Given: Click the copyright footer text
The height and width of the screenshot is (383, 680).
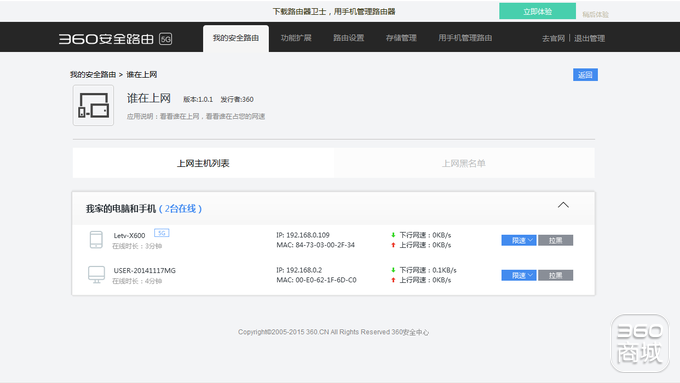Looking at the screenshot, I should 333,332.
